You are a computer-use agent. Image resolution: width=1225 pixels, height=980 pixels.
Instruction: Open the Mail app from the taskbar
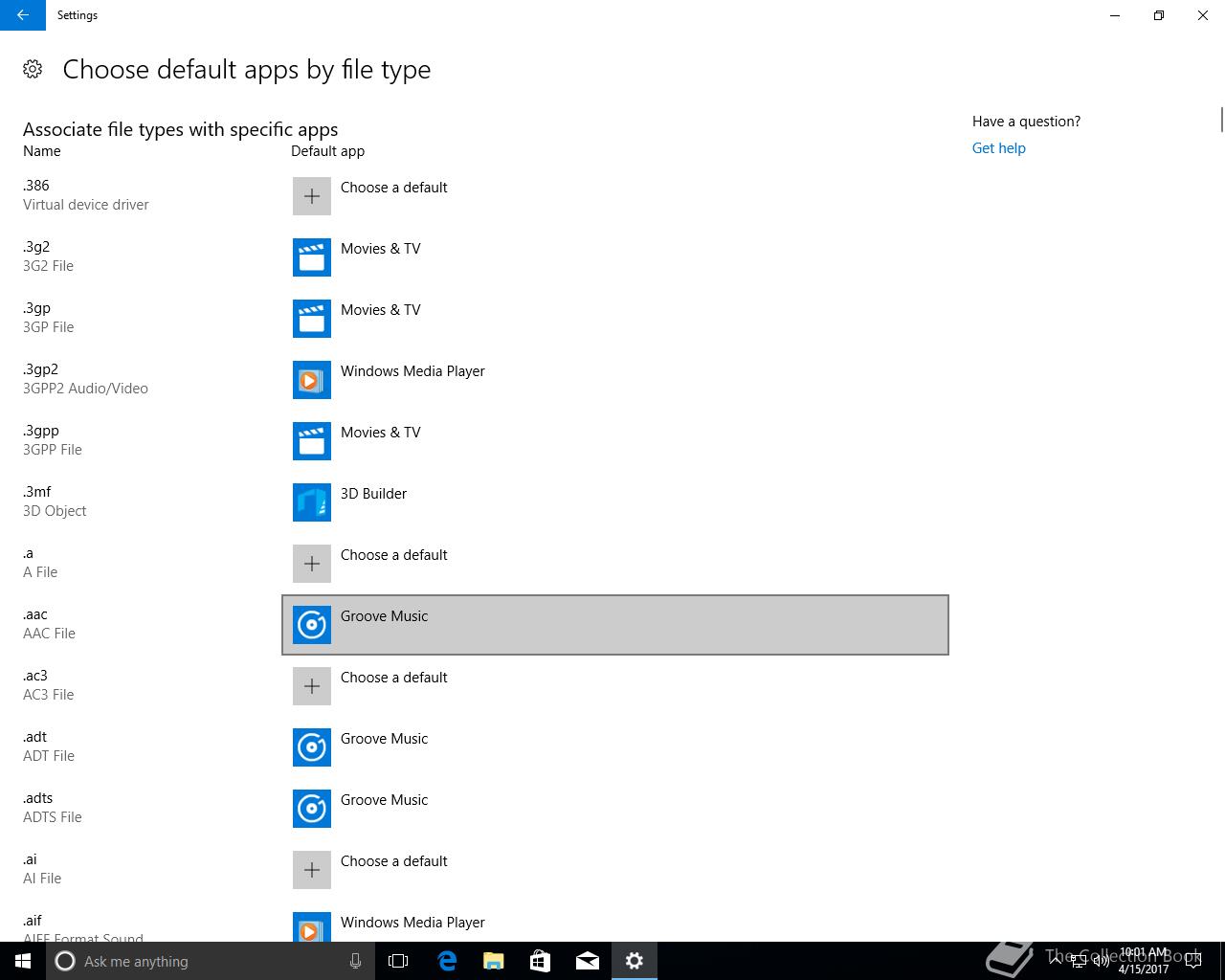tap(588, 961)
